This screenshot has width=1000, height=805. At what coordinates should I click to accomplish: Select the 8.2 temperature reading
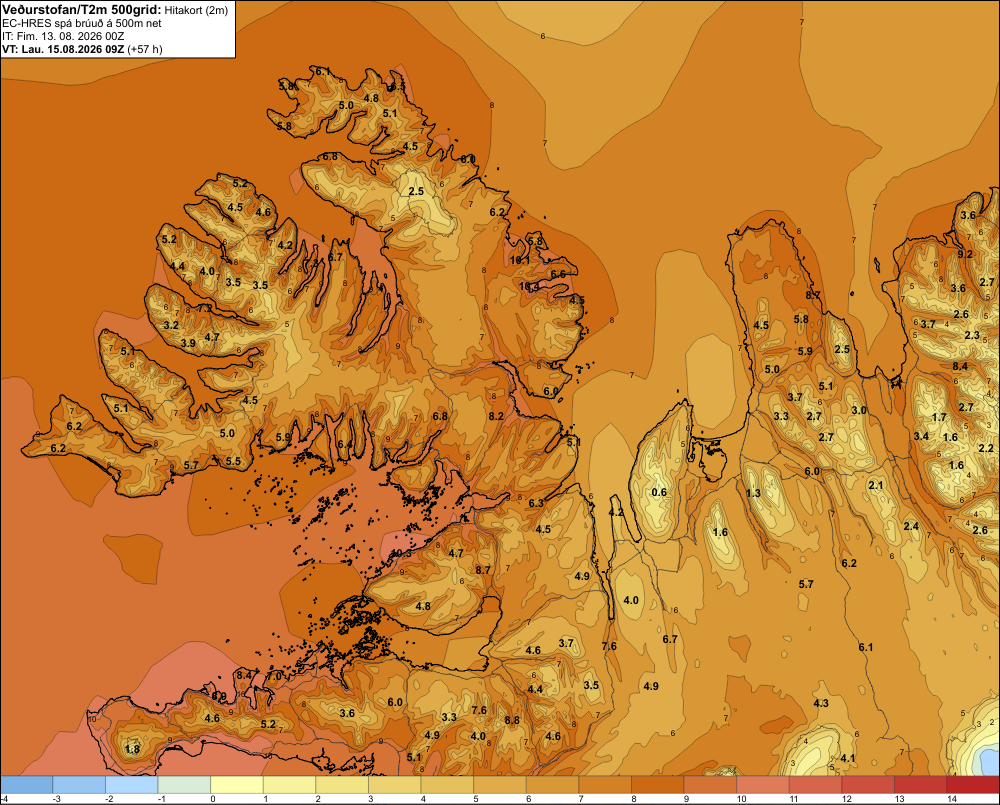pyautogui.click(x=496, y=416)
